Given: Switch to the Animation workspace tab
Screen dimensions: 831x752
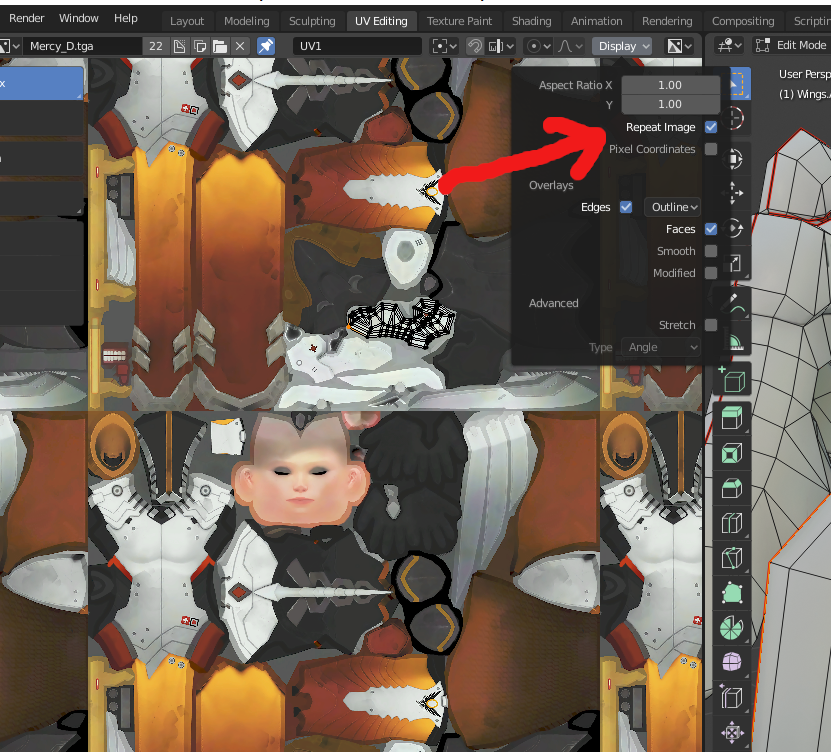Looking at the screenshot, I should coord(596,21).
